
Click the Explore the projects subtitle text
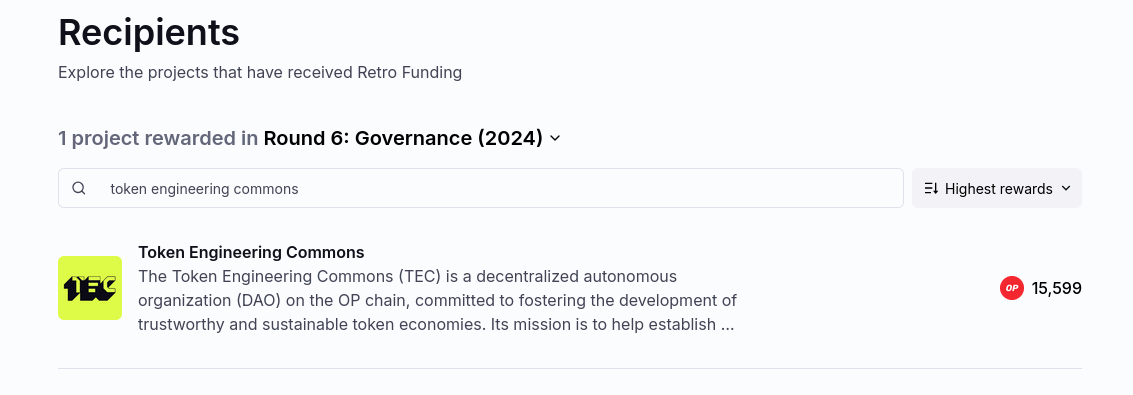click(x=260, y=72)
